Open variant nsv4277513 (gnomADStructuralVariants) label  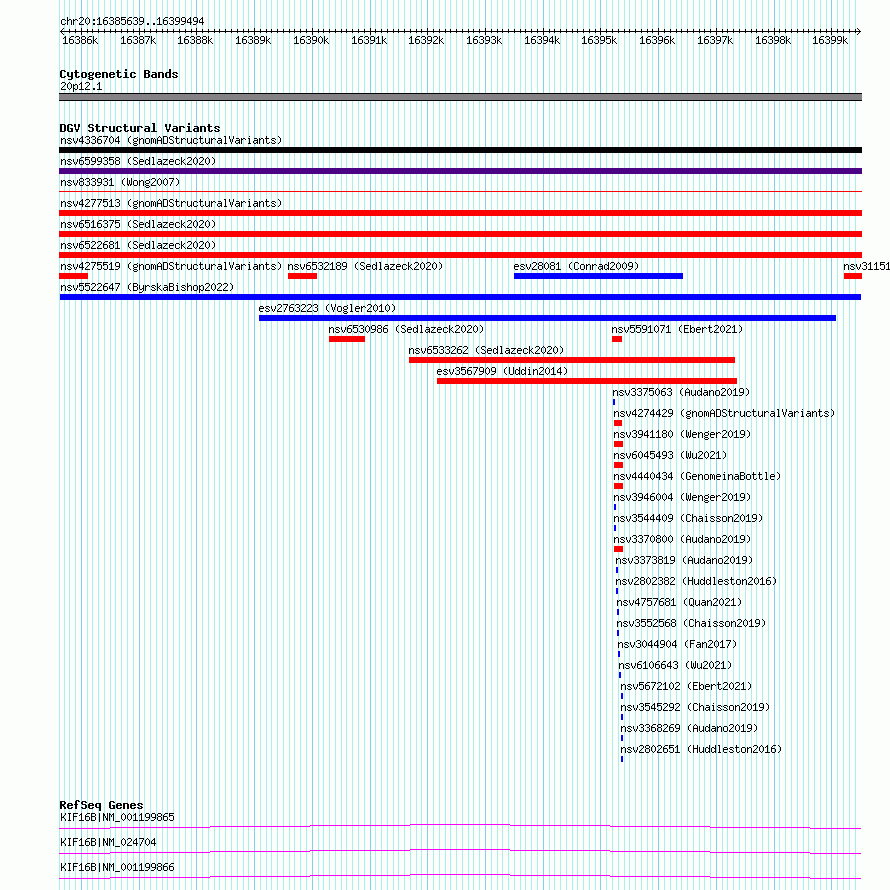coord(171,203)
